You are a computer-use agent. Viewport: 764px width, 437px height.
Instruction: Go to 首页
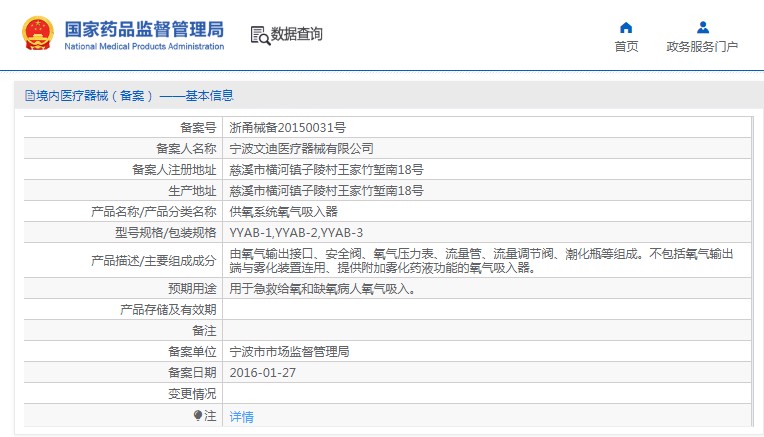tap(626, 46)
